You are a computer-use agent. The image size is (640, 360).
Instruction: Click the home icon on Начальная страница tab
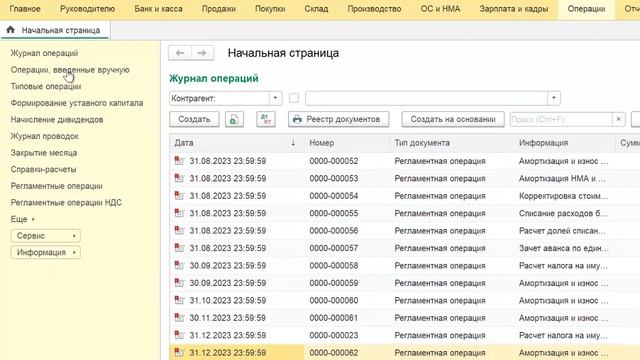(11, 30)
